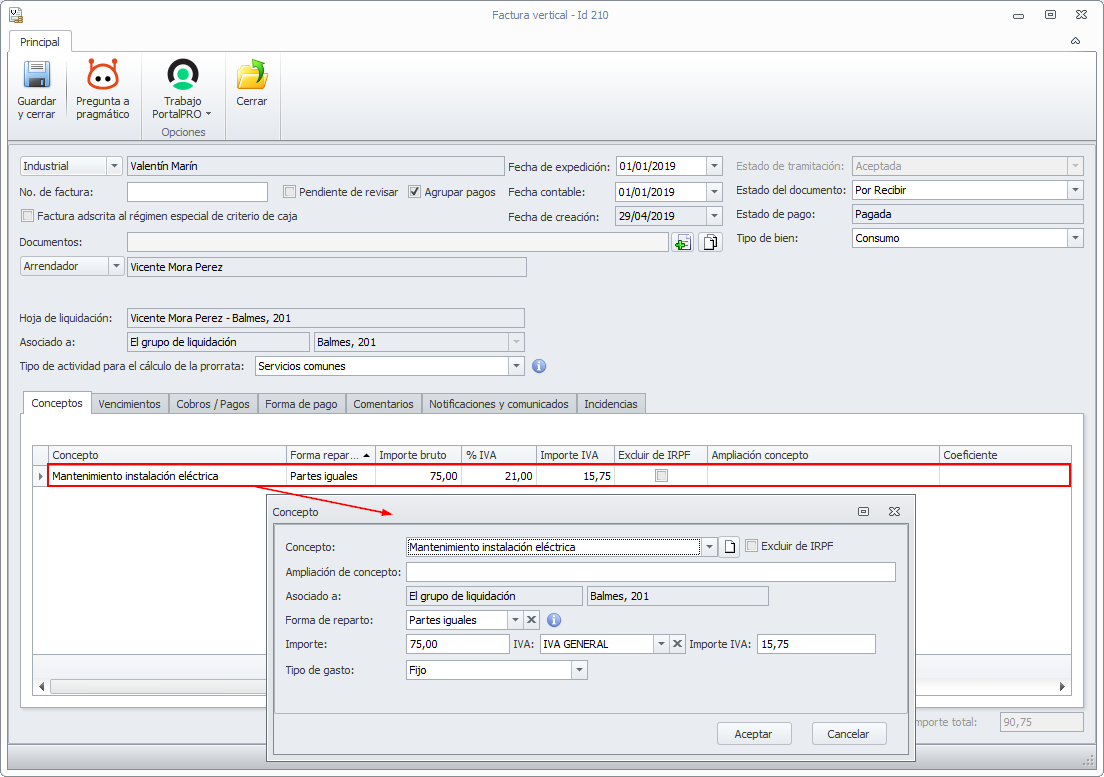Image resolution: width=1104 pixels, height=777 pixels.
Task: Clear the Forma de reparto with X
Action: pos(531,620)
